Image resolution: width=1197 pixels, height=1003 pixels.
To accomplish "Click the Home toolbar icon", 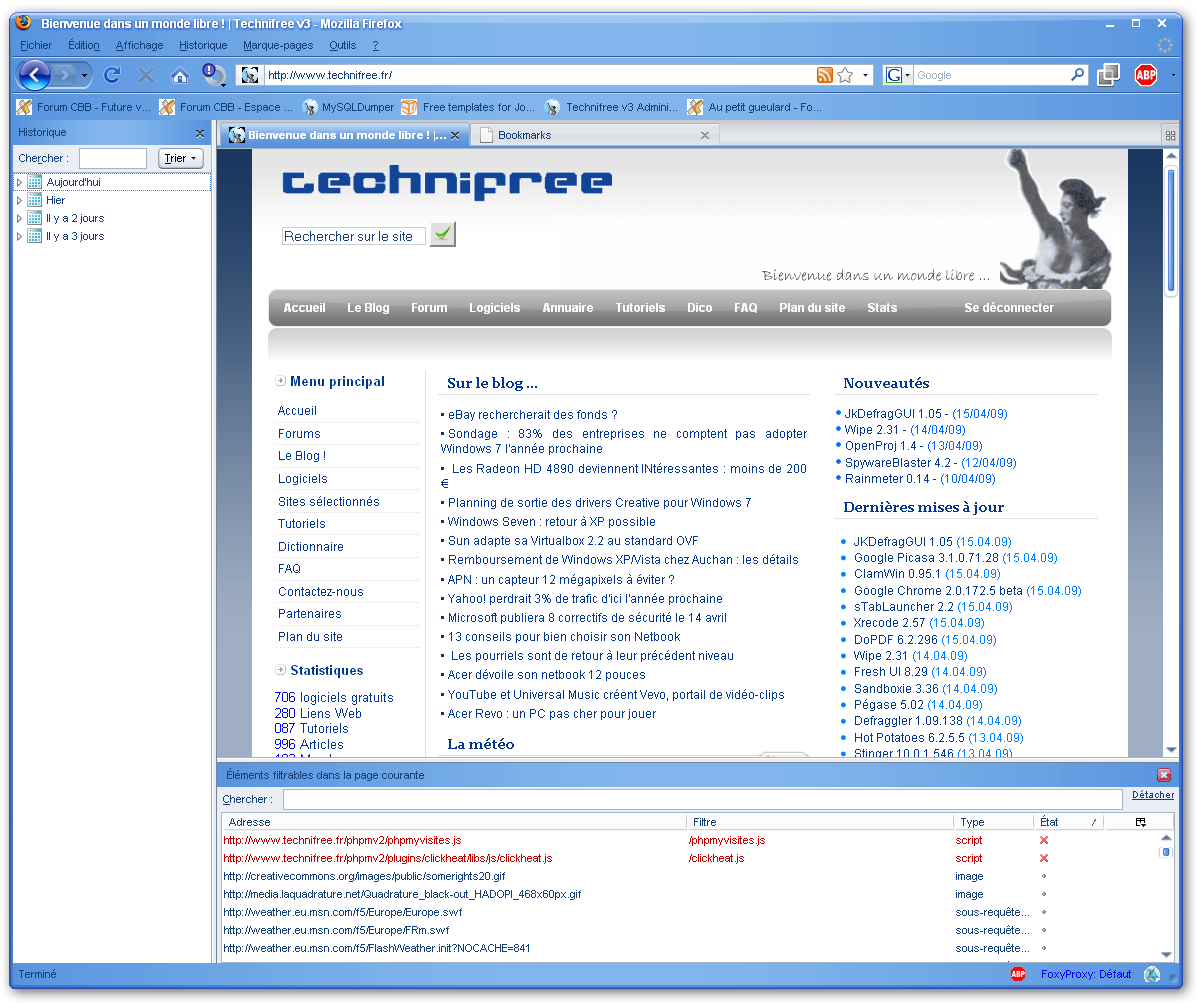I will (x=180, y=75).
